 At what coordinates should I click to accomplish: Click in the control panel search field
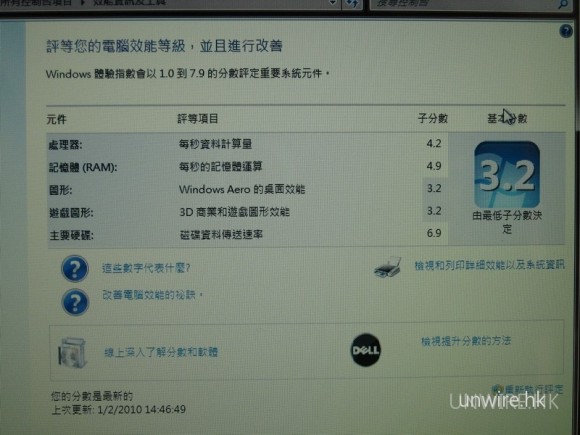click(466, 4)
